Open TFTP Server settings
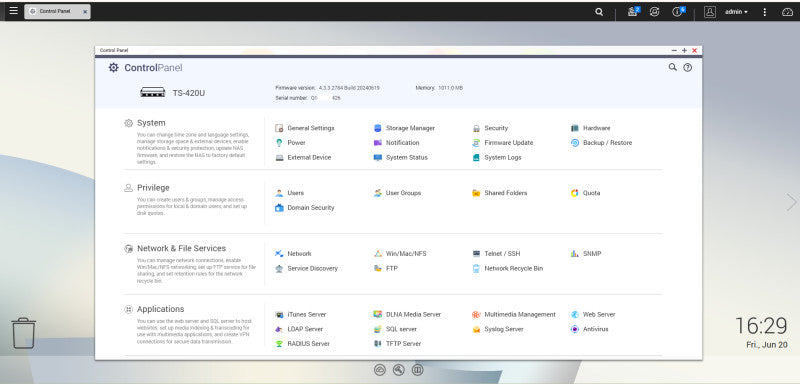Screen dimensions: 800x384 point(397,344)
